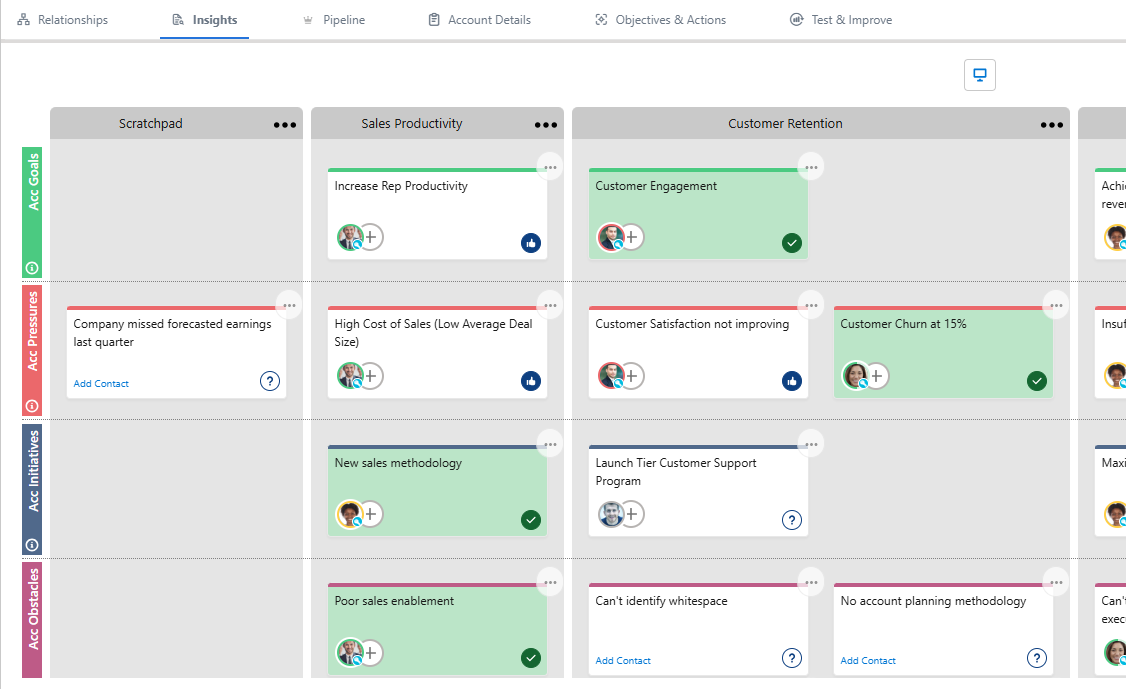The height and width of the screenshot is (689, 1126).
Task: Toggle green checkmark on New sales methodology card
Action: click(531, 520)
